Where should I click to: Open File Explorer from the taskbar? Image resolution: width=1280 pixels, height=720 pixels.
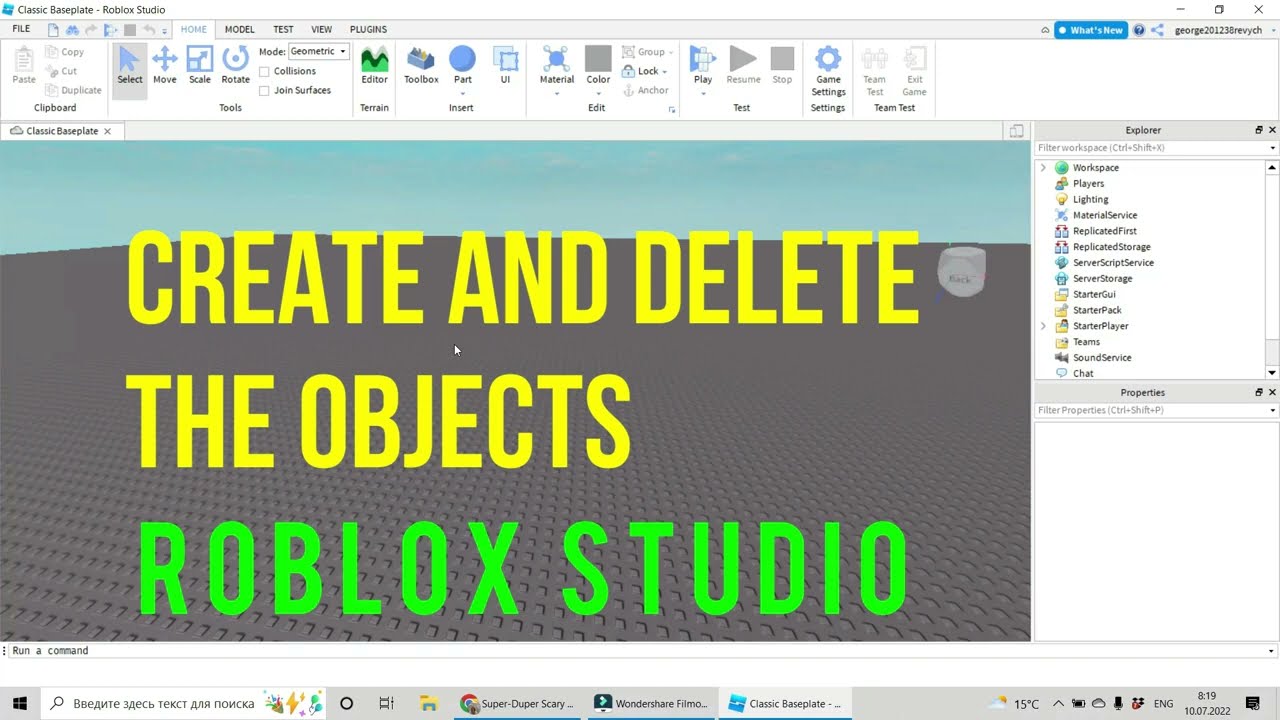(428, 703)
